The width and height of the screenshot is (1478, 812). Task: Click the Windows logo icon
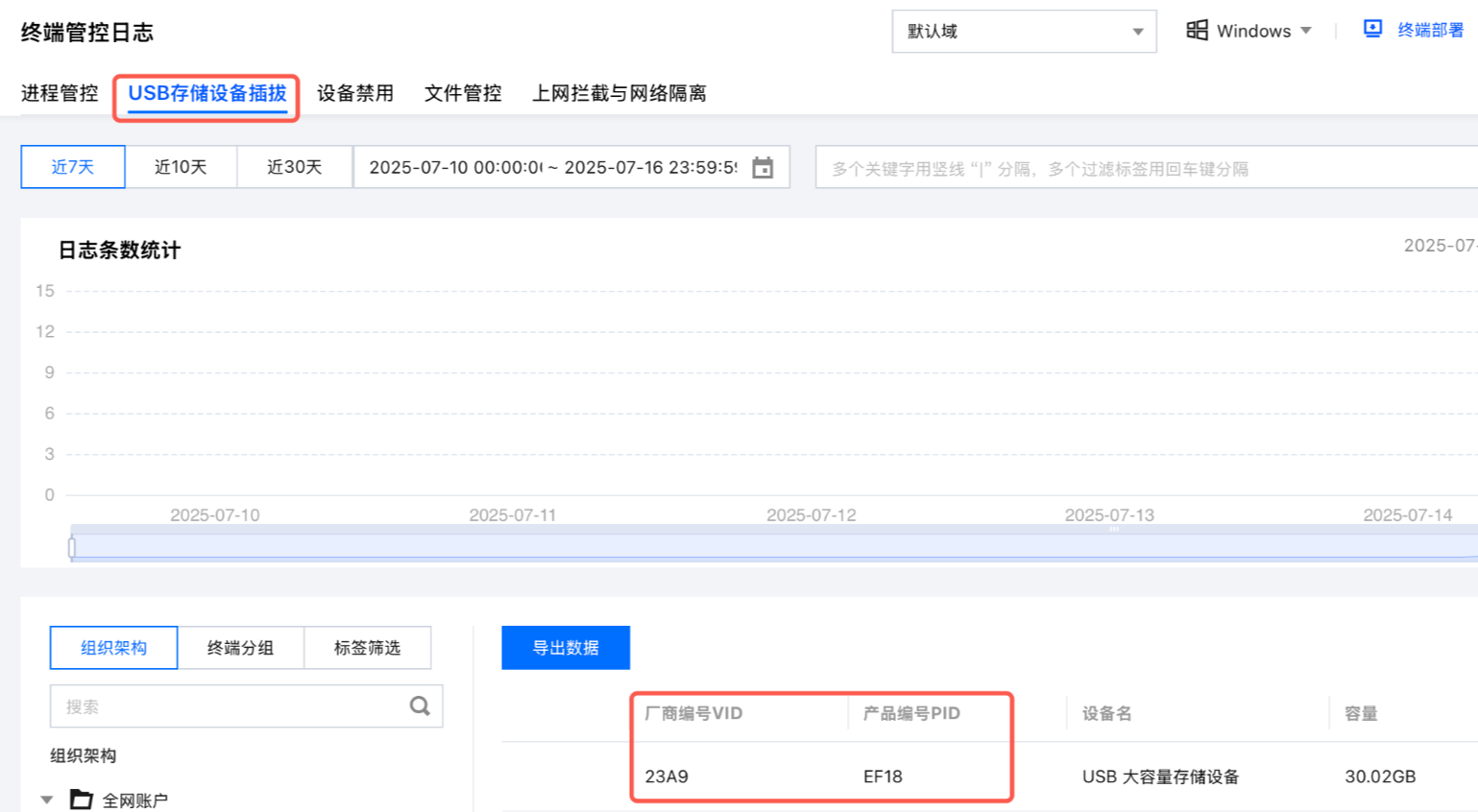[x=1197, y=31]
